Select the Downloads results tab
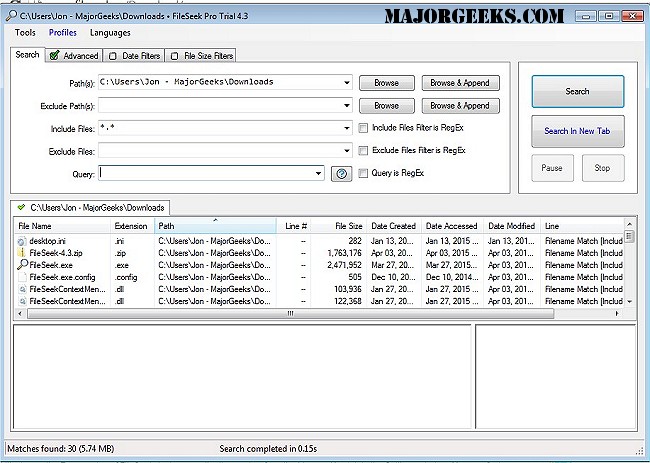This screenshot has height=463, width=650. [x=90, y=207]
